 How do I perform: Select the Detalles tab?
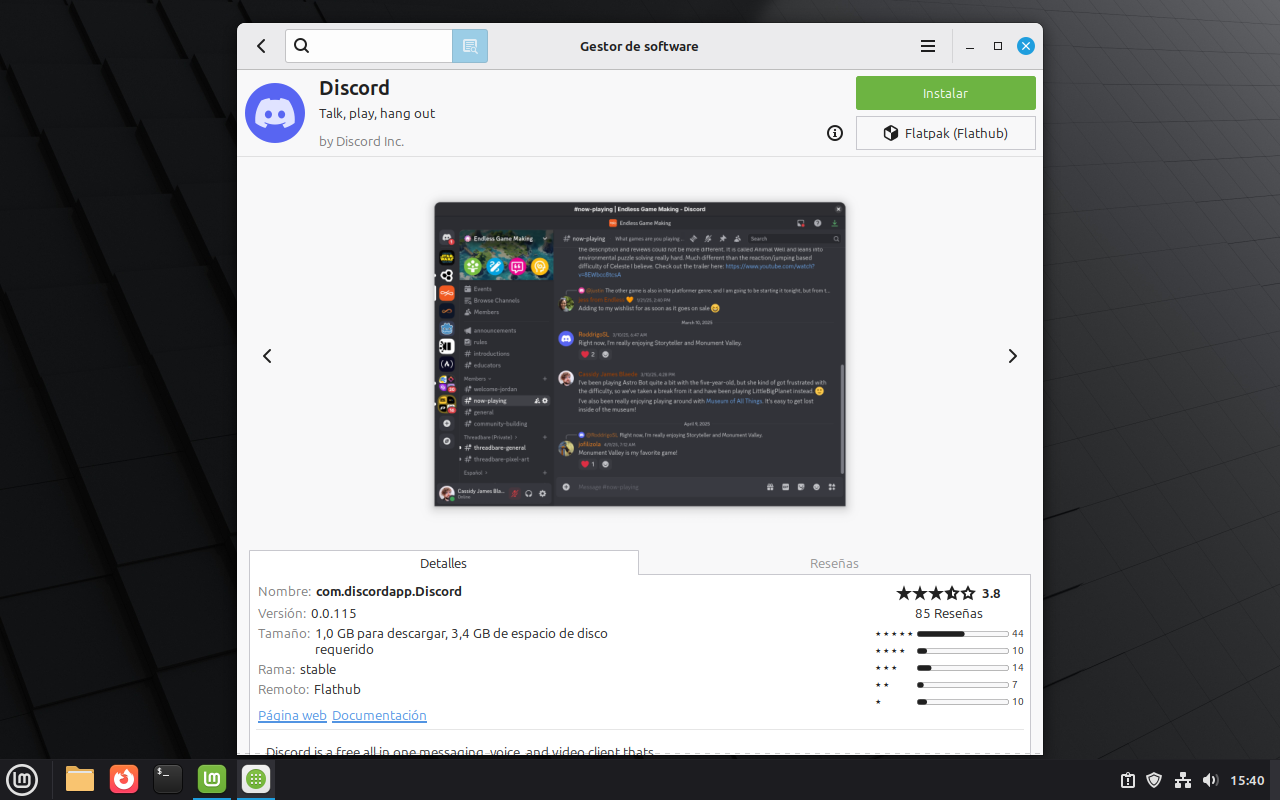pos(443,563)
